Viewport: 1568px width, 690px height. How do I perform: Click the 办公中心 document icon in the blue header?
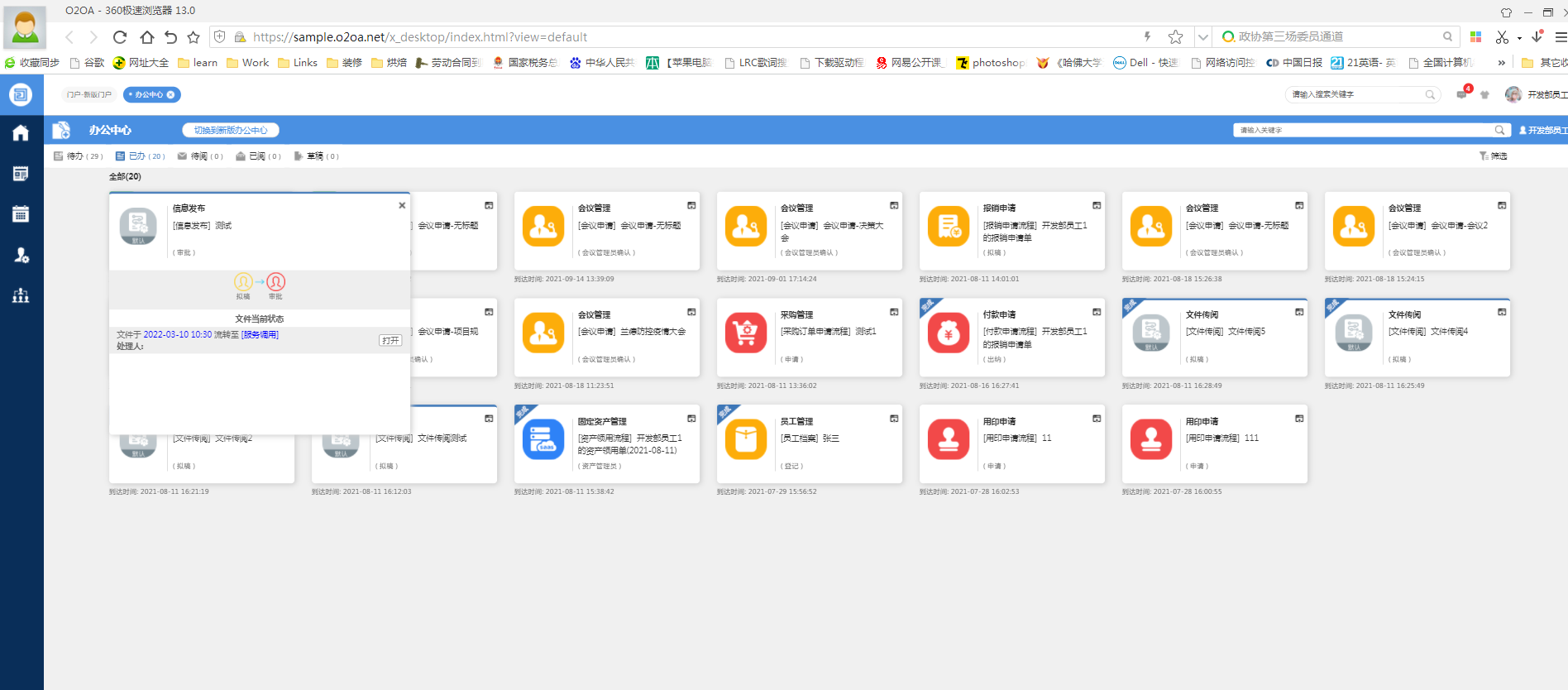61,130
